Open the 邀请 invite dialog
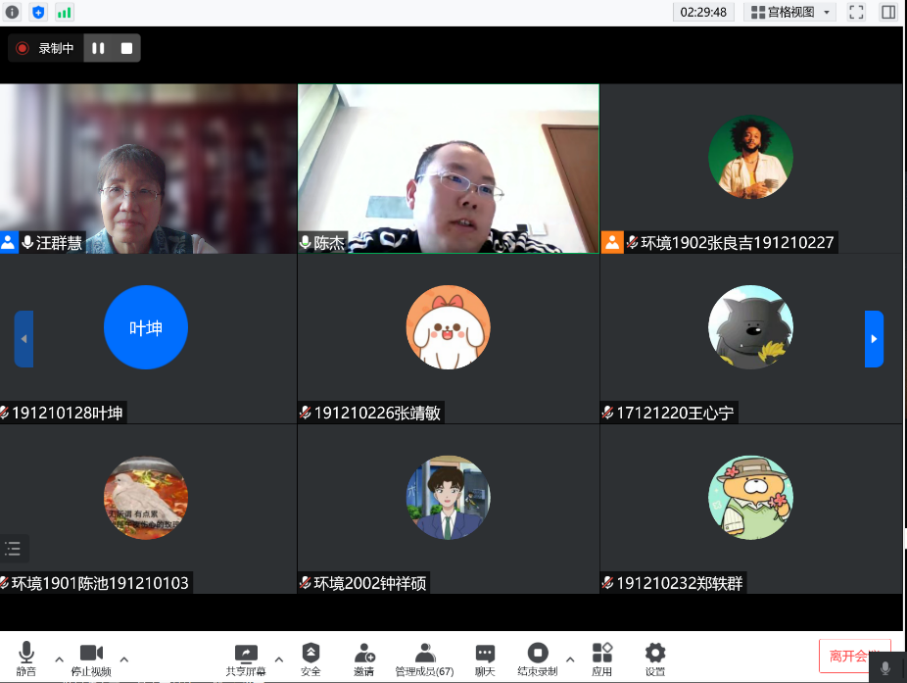Image resolution: width=907 pixels, height=683 pixels. [x=364, y=658]
